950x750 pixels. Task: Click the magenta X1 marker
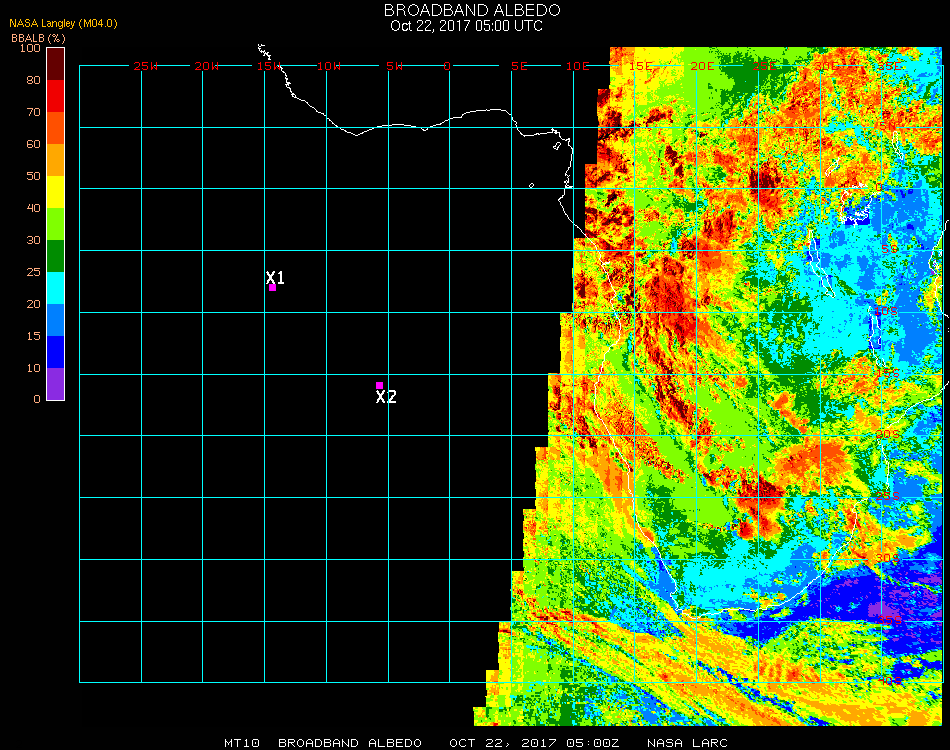tap(273, 287)
